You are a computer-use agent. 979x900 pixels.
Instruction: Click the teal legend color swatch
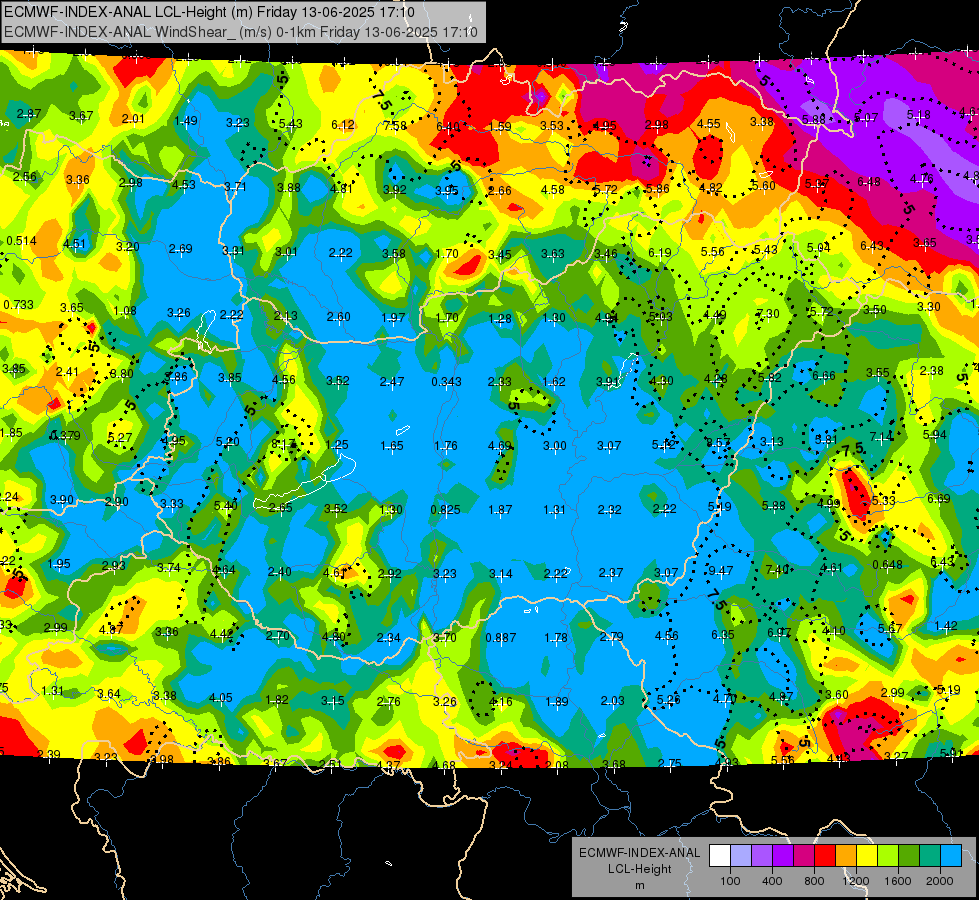(930, 856)
